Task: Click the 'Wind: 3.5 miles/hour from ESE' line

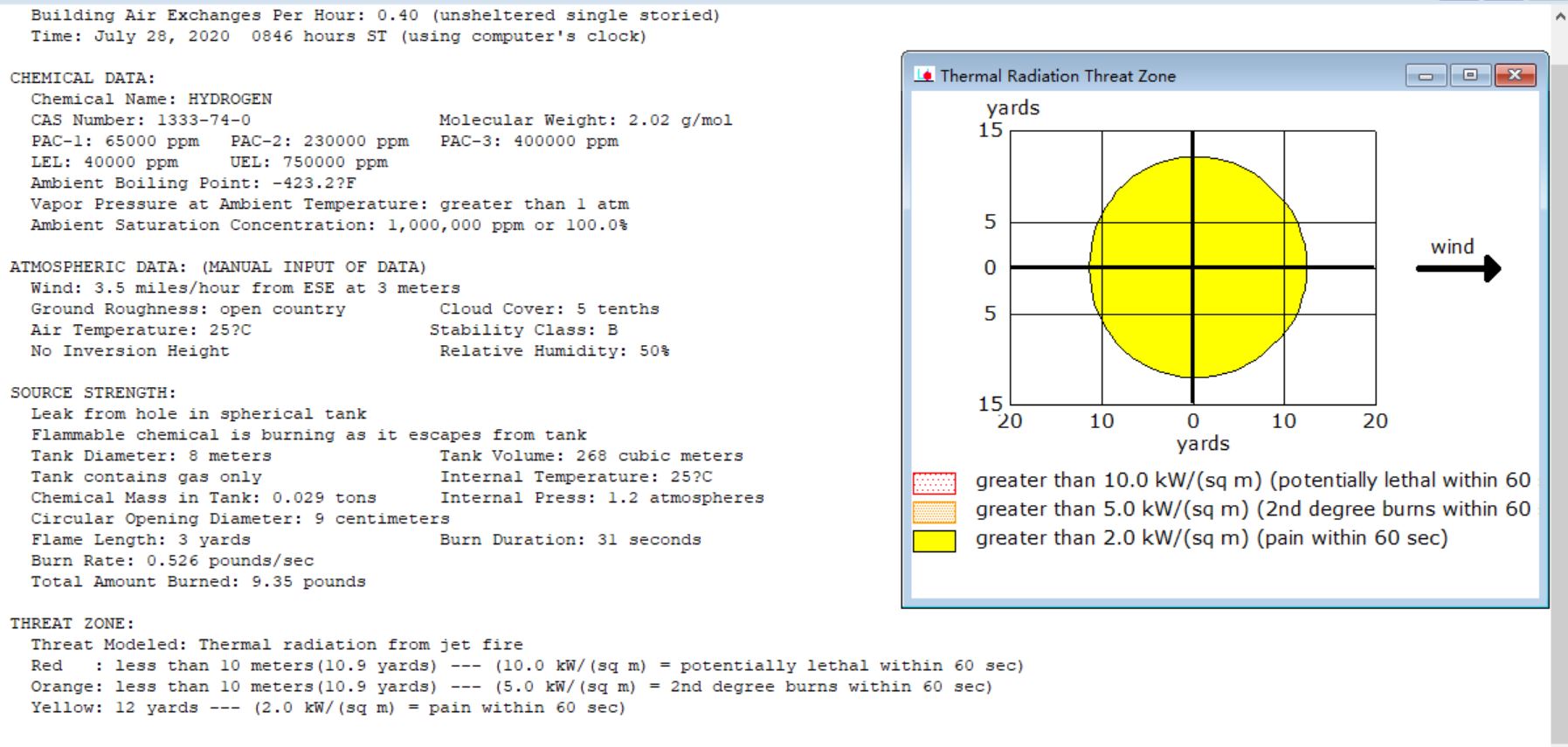Action: (245, 287)
